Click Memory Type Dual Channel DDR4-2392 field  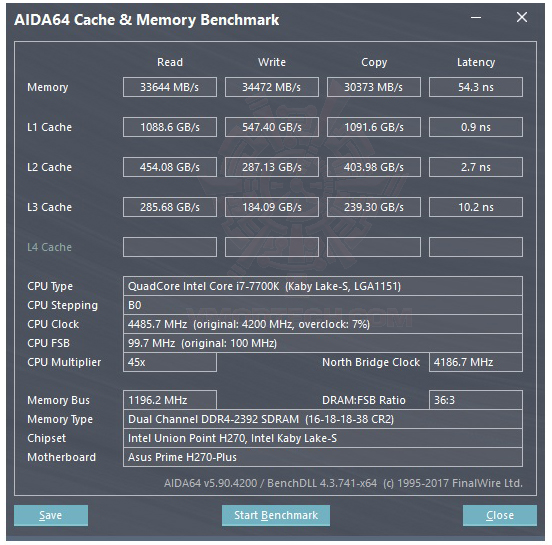pyautogui.click(x=323, y=419)
